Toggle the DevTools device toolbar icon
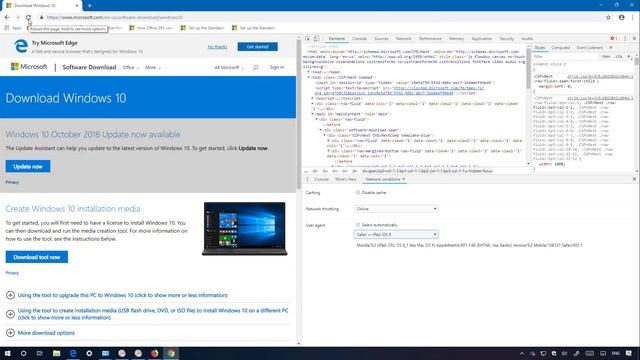This screenshot has width=640, height=360. click(x=316, y=38)
